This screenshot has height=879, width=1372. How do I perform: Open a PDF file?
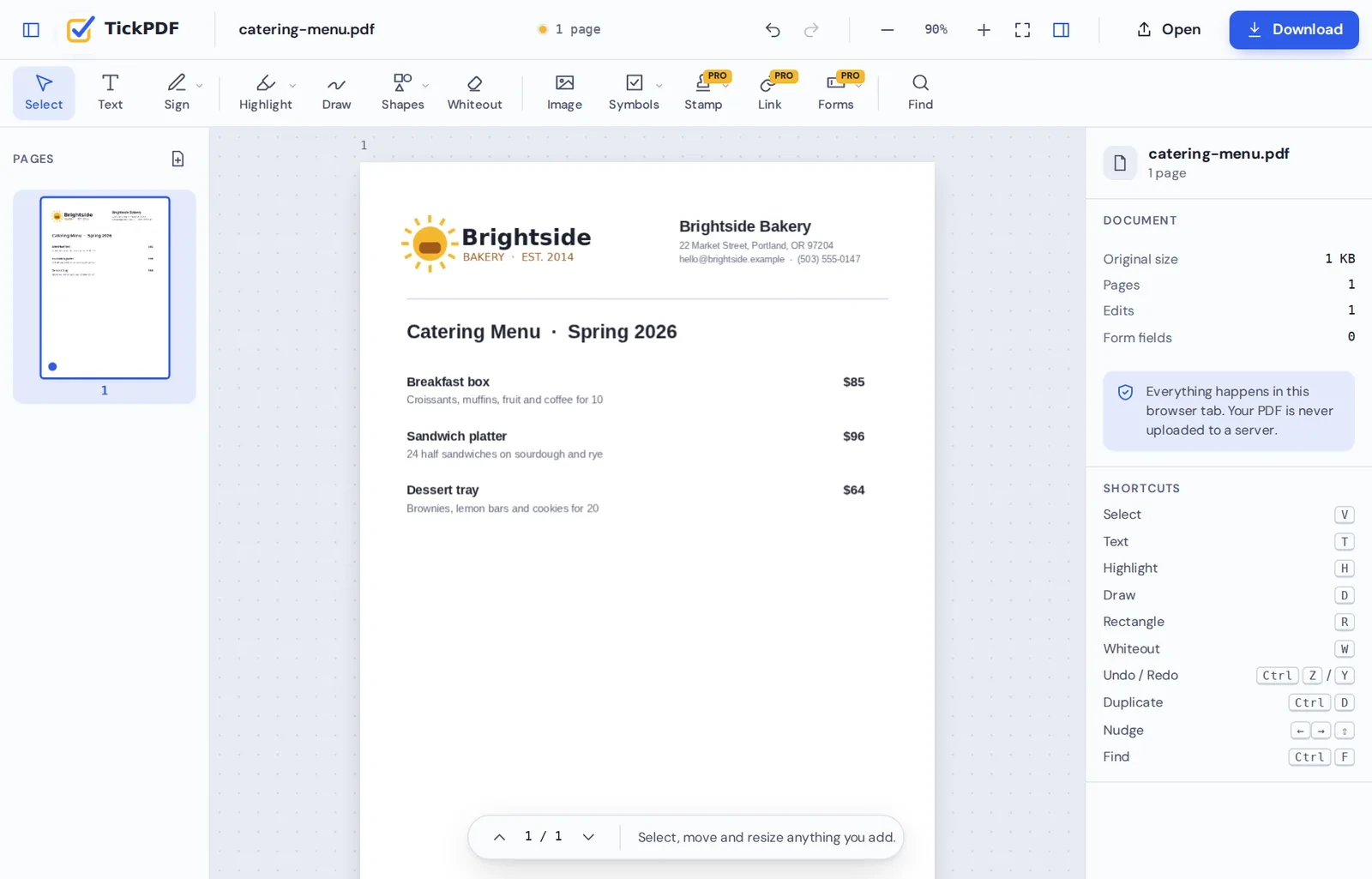[1169, 30]
